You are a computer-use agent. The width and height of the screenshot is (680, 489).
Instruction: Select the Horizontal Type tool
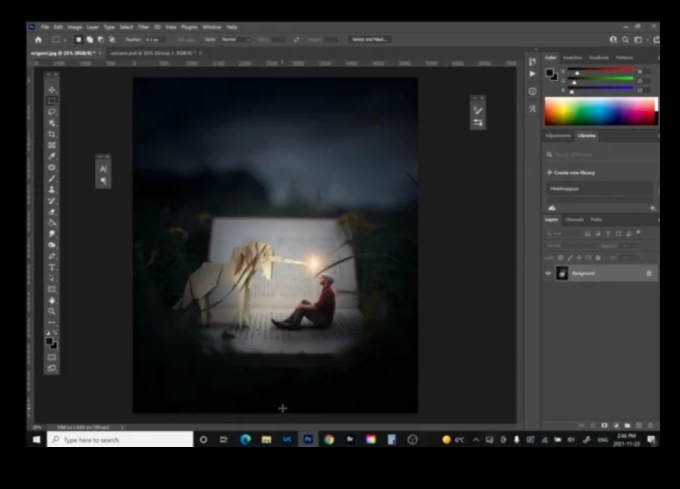click(x=52, y=267)
